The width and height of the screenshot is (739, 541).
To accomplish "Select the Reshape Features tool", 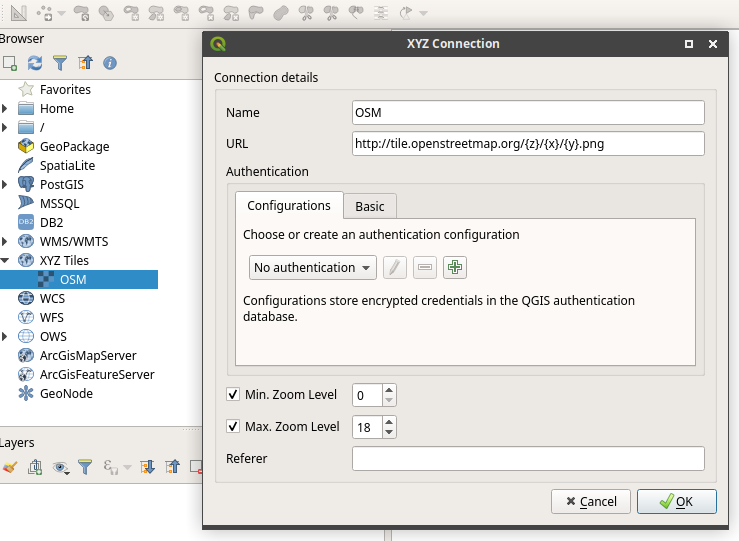I will click(x=256, y=13).
